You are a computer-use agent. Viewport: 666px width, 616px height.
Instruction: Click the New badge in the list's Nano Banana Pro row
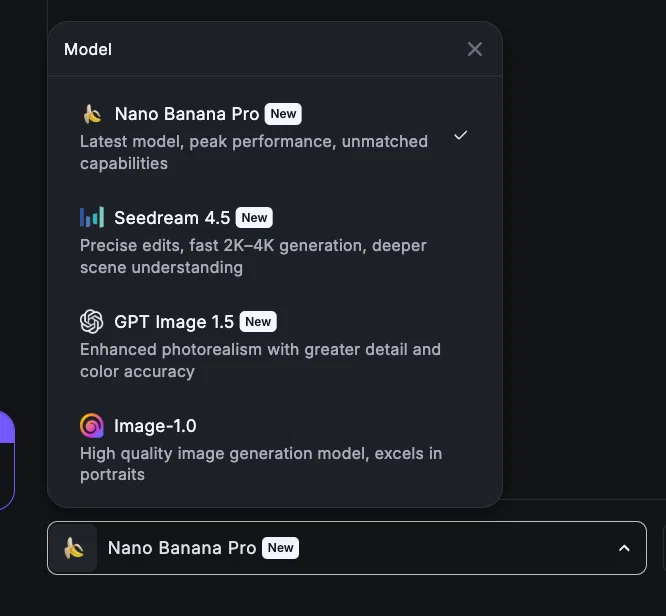(283, 114)
